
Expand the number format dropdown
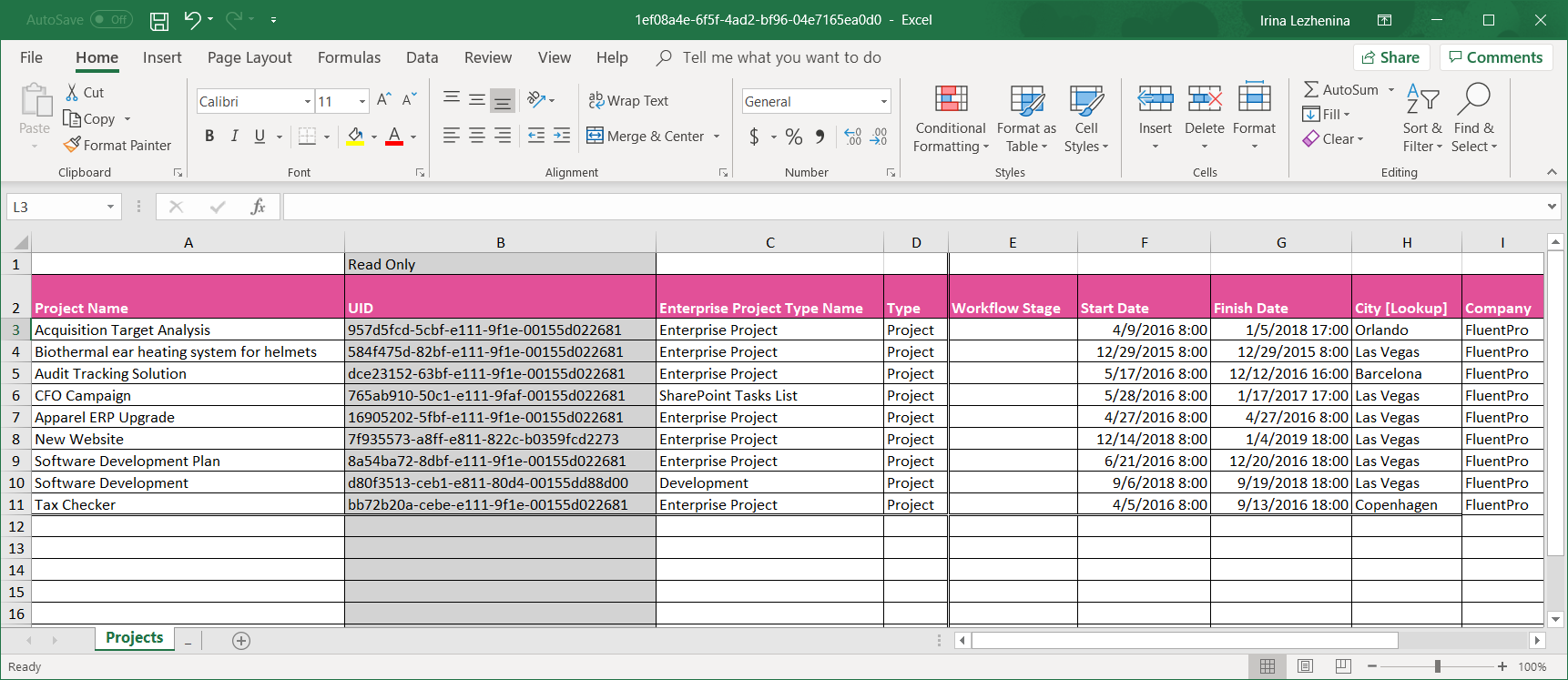coord(883,101)
